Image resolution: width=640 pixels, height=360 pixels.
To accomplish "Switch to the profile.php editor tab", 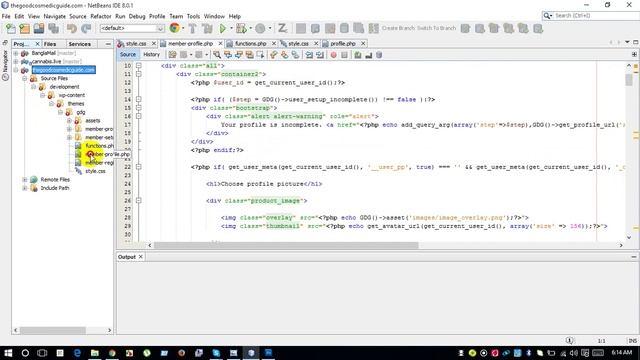I will [342, 43].
